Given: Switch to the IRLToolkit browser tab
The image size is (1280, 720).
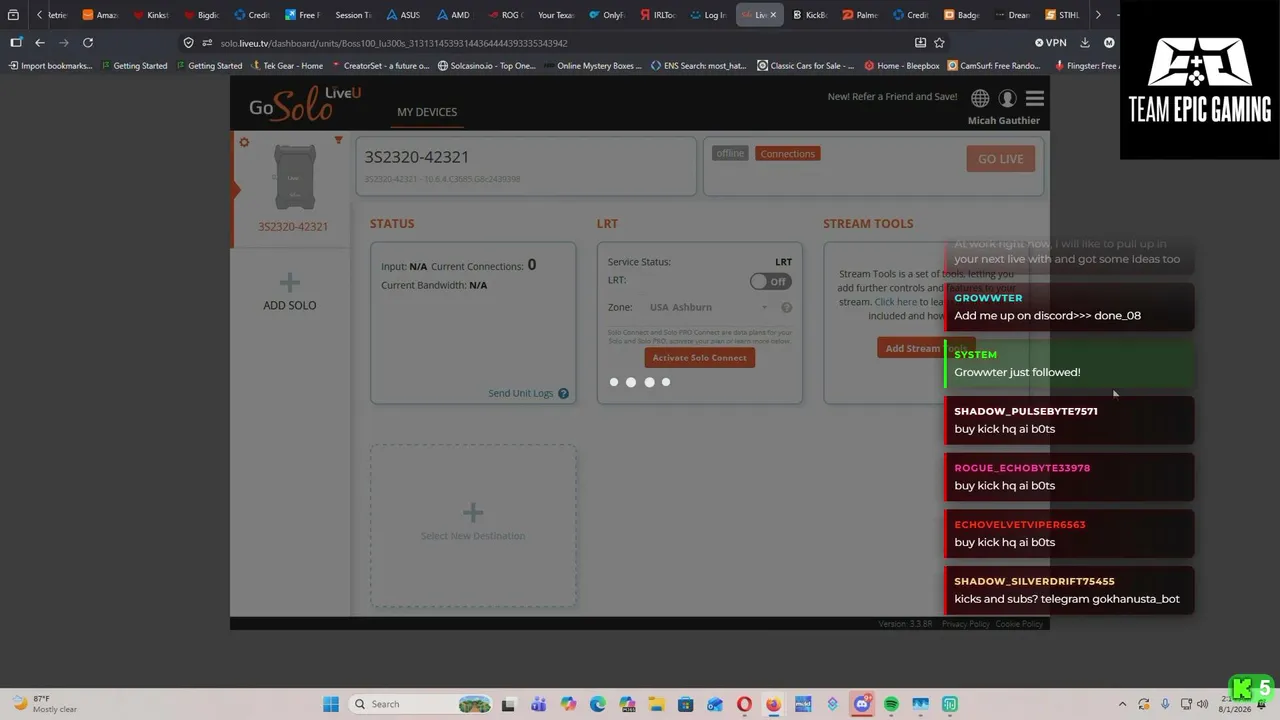Looking at the screenshot, I should click(657, 15).
